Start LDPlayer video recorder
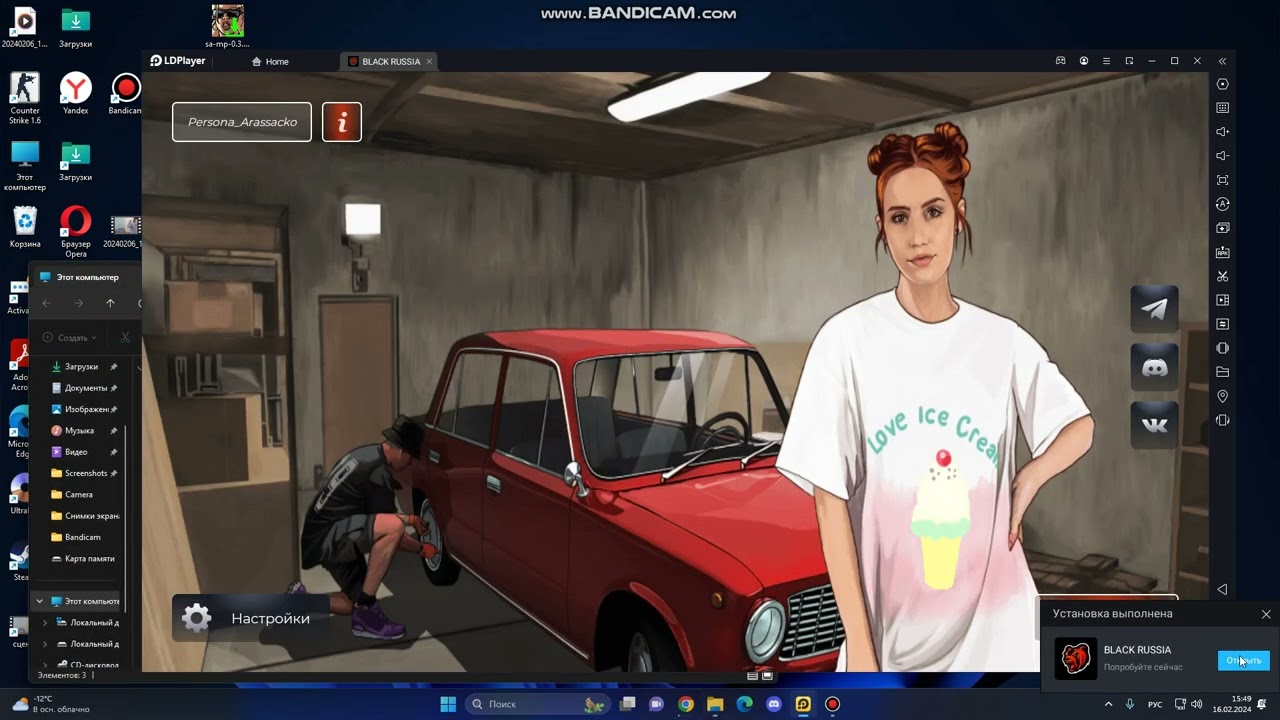The width and height of the screenshot is (1280, 720). click(1222, 300)
